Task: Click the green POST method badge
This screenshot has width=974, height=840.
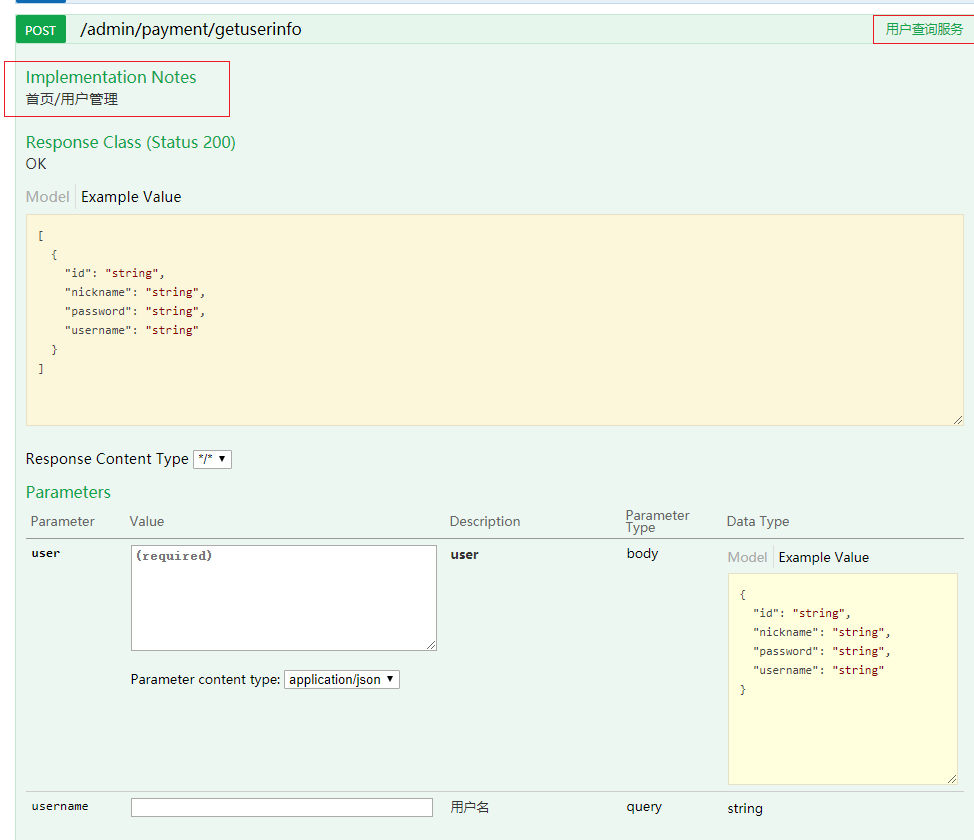Action: 40,30
